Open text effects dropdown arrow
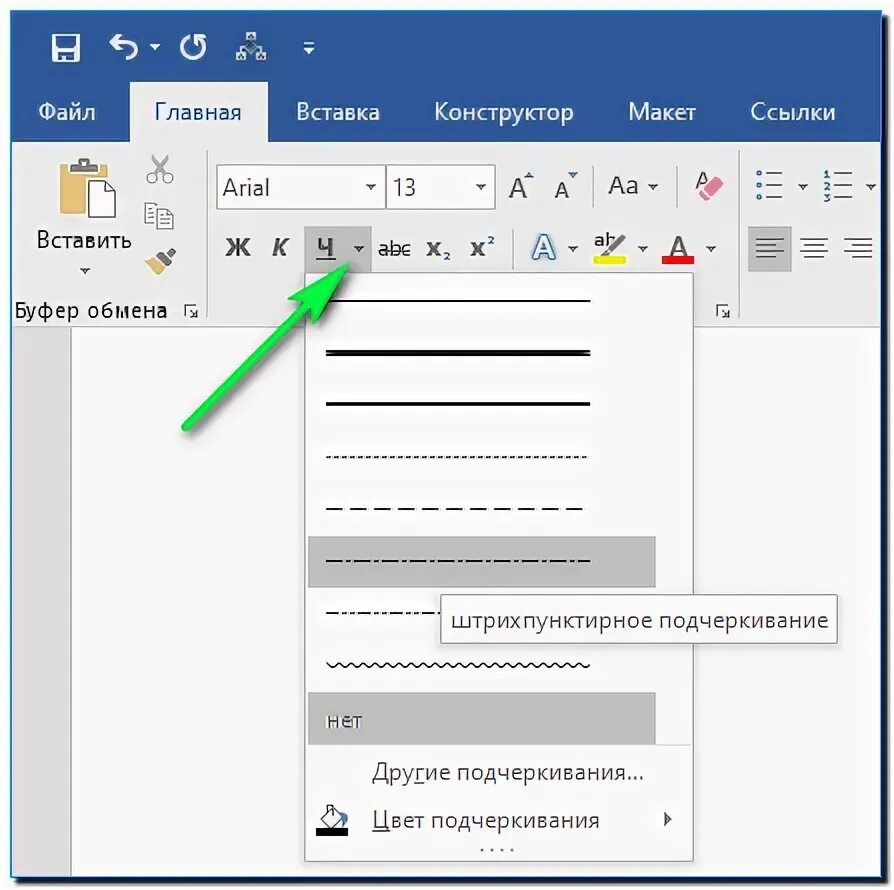 [x=573, y=249]
